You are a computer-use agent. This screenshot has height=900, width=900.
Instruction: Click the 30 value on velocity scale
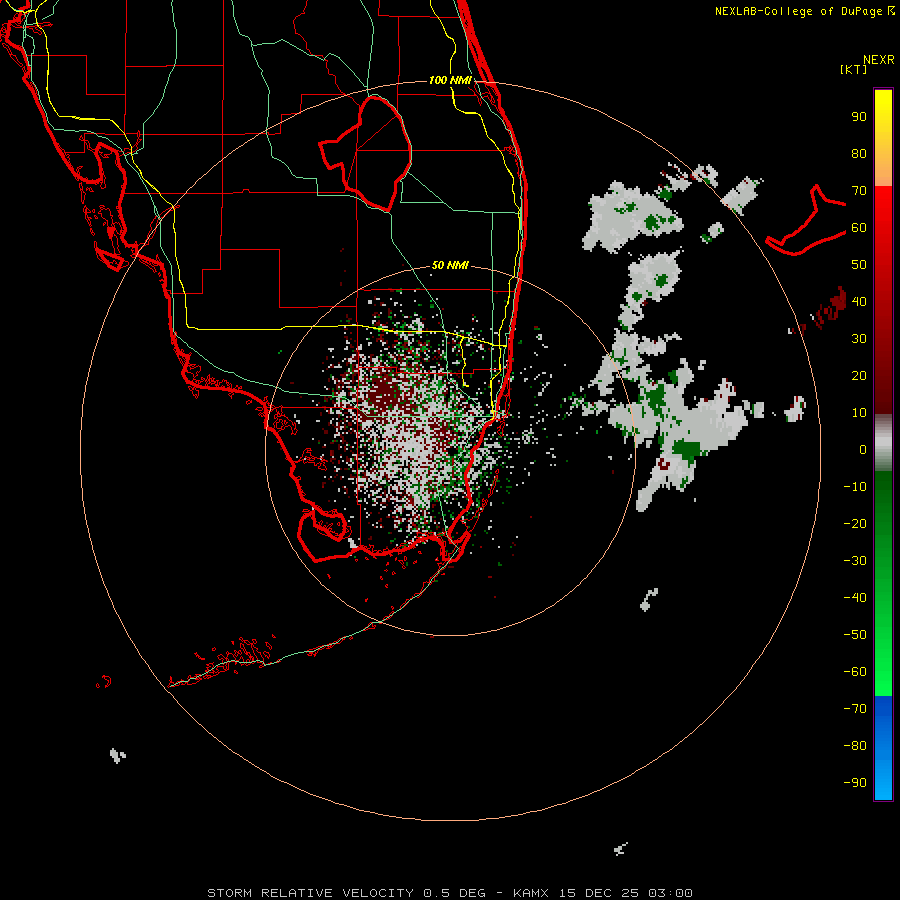coord(859,339)
